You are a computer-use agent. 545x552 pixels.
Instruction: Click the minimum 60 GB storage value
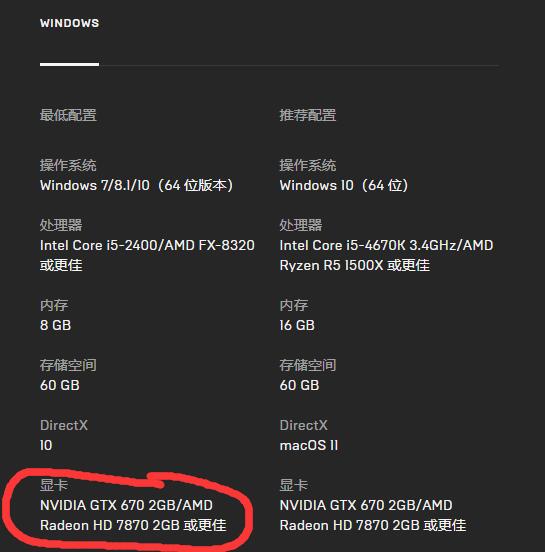tap(59, 385)
